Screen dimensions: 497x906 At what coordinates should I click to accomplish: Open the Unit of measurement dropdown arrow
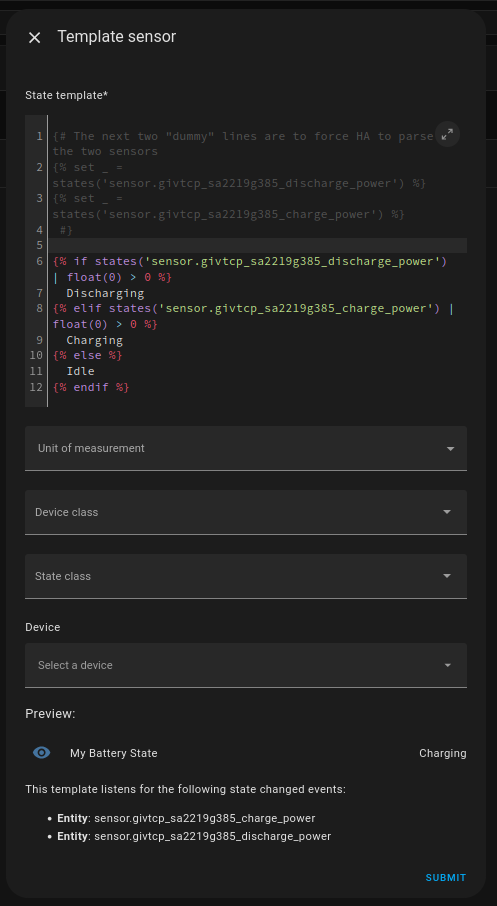pos(450,448)
